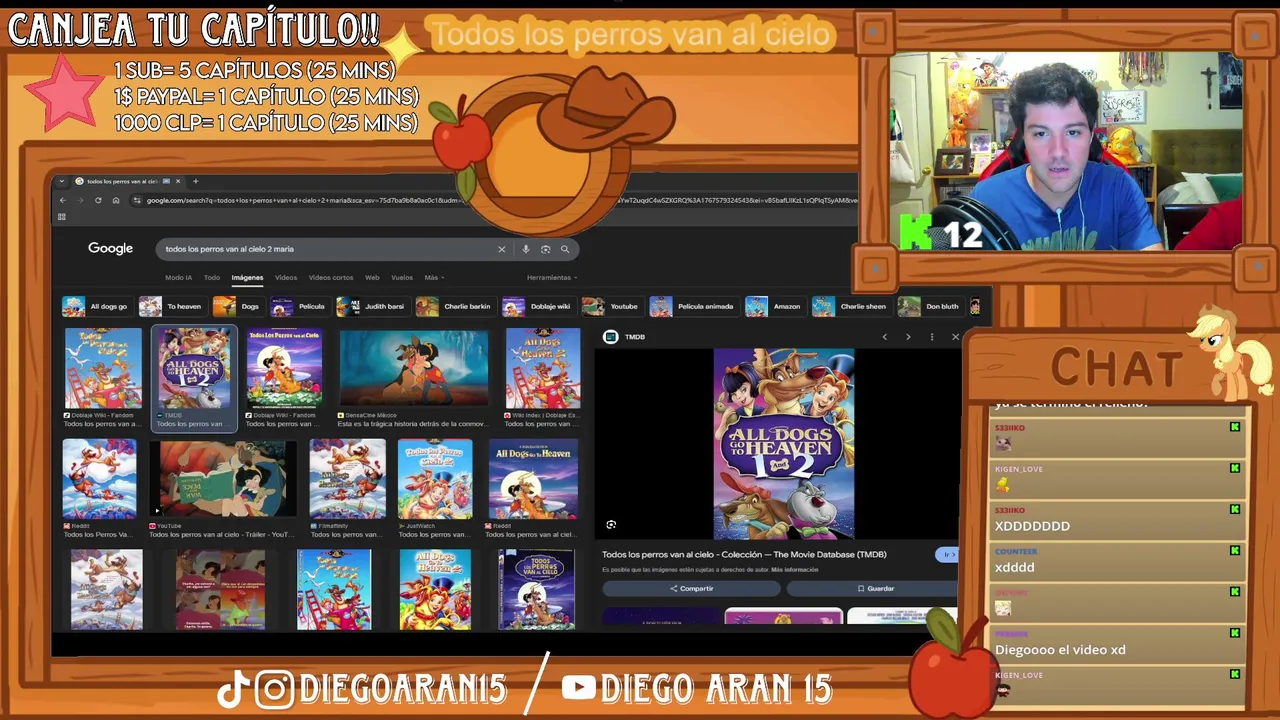1280x720 pixels.
Task: Click the 'Ir' visit button
Action: [947, 554]
